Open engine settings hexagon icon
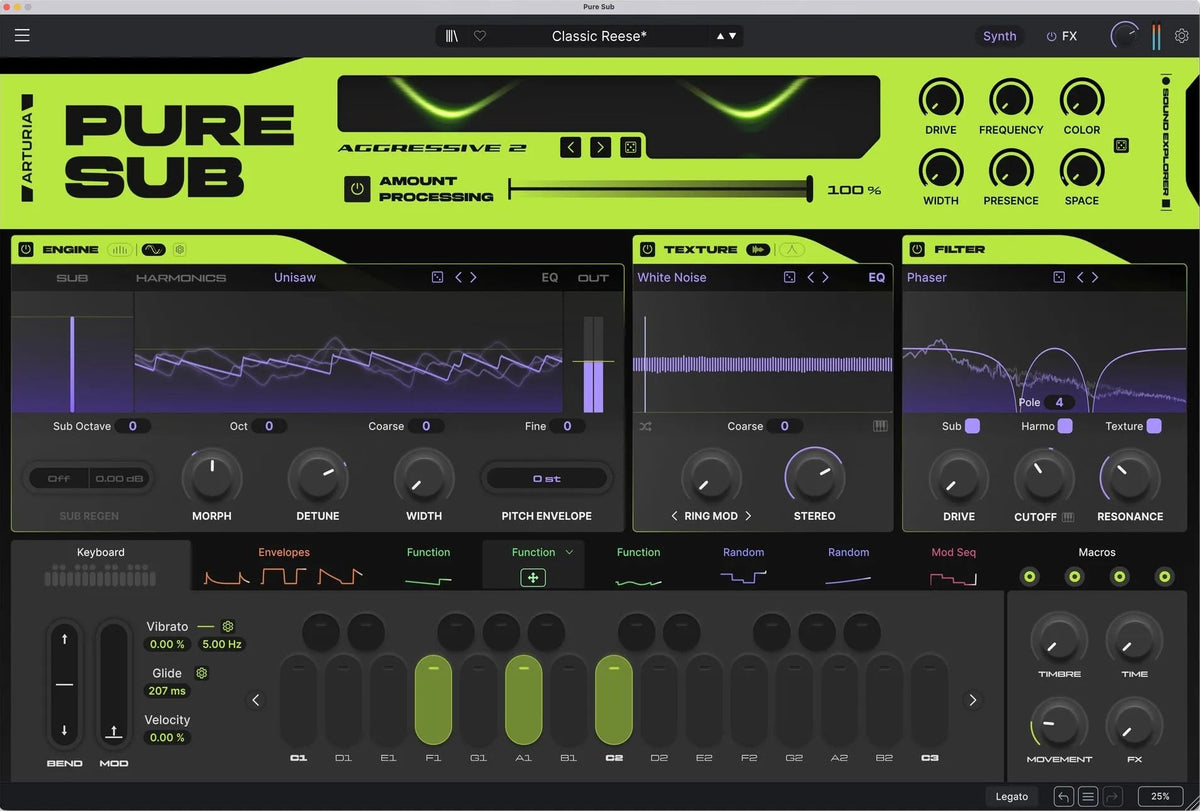The height and width of the screenshot is (811, 1200). pos(180,249)
